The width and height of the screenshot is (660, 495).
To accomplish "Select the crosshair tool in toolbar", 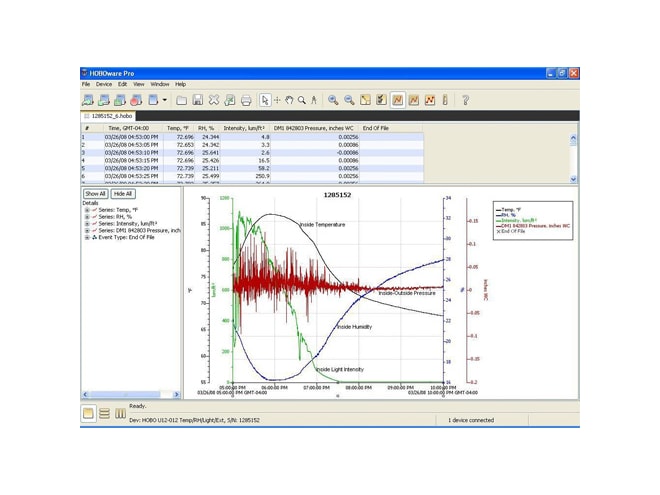I will pos(277,100).
